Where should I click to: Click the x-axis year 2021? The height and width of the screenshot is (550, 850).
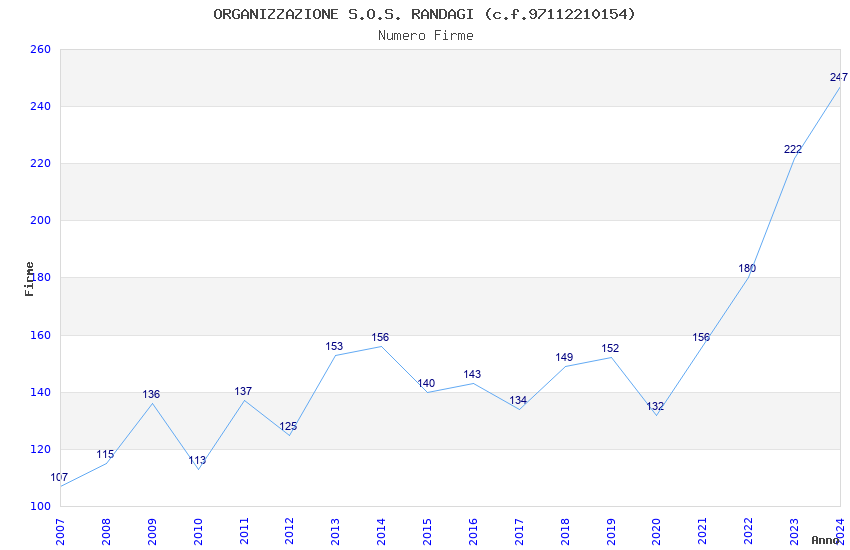tap(703, 531)
